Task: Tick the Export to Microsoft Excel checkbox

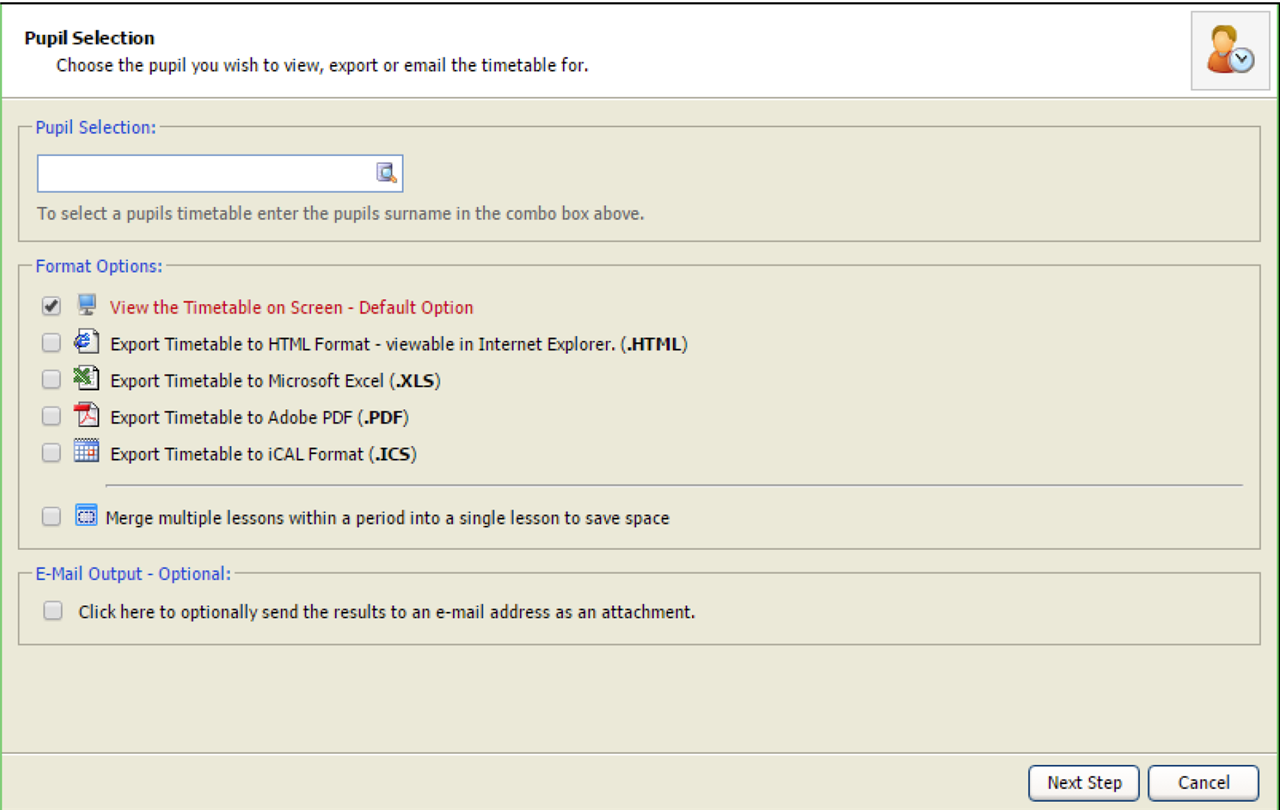Action: pos(52,380)
